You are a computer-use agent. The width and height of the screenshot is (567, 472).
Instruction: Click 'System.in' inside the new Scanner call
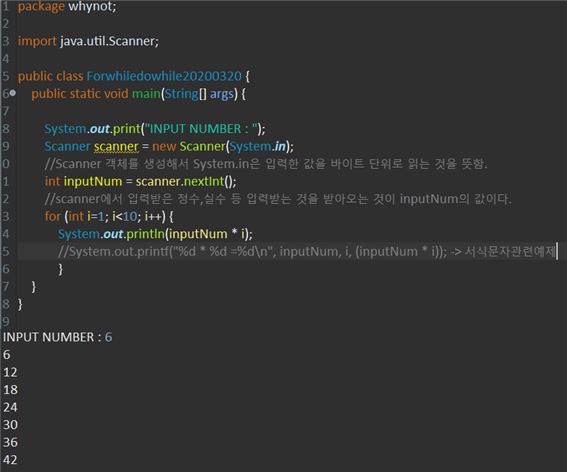click(x=257, y=146)
